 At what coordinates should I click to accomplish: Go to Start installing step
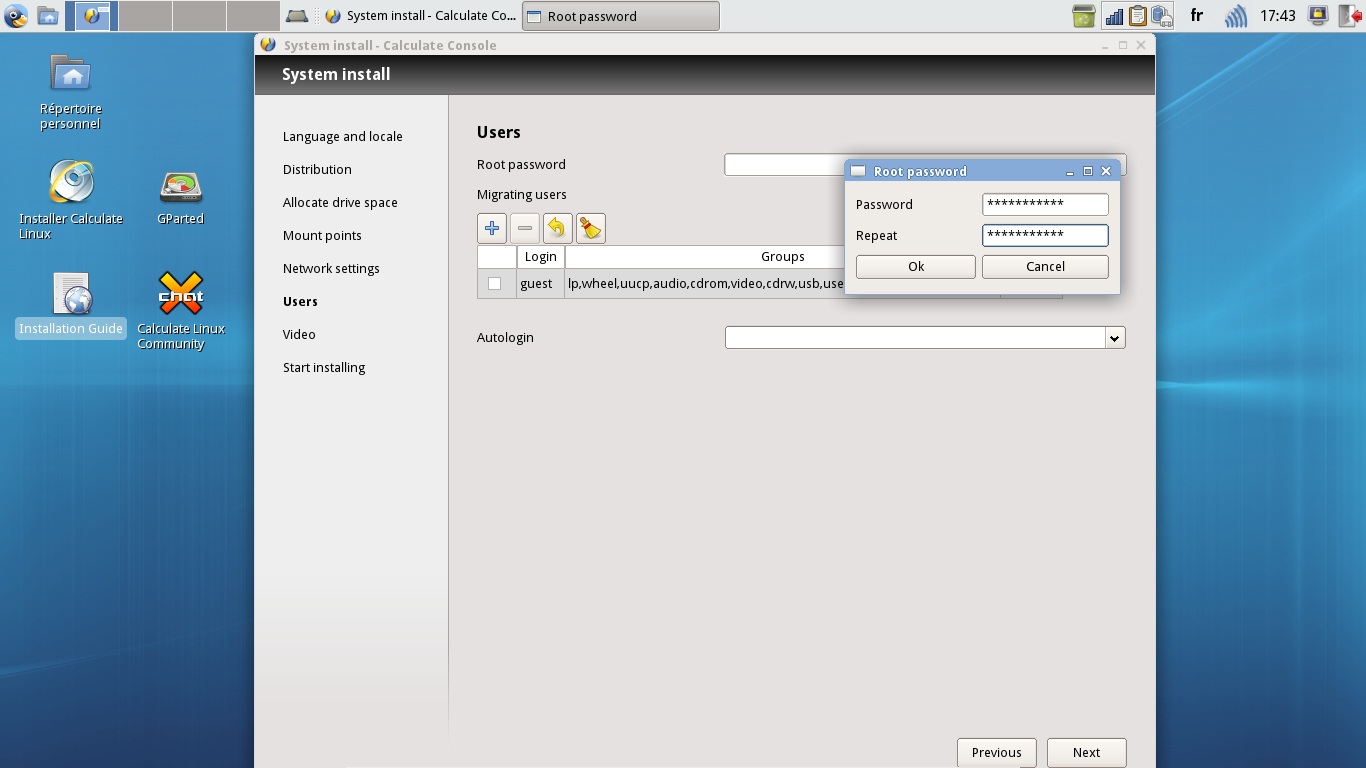(x=324, y=367)
